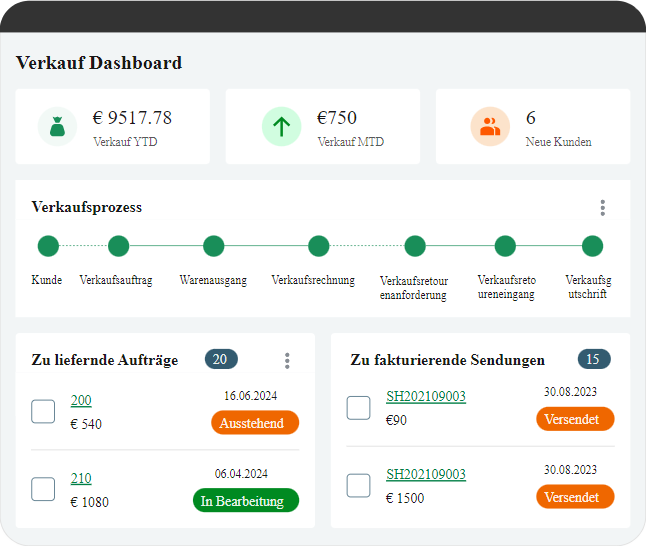Click the In Bearbeitung status badge
649x546 pixels.
tap(246, 500)
